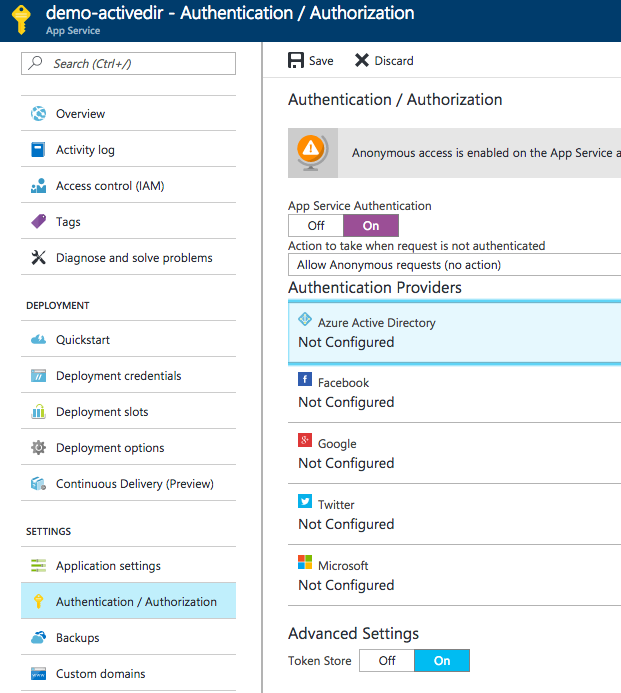
Task: Switch Token Store to On
Action: (442, 660)
